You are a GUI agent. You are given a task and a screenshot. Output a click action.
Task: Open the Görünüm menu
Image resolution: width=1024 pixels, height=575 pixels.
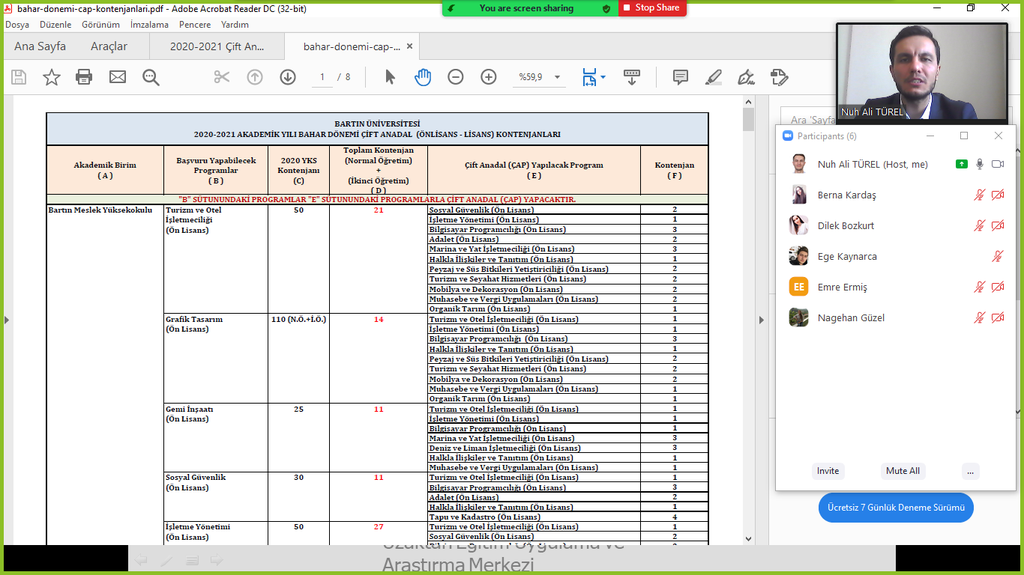(100, 24)
